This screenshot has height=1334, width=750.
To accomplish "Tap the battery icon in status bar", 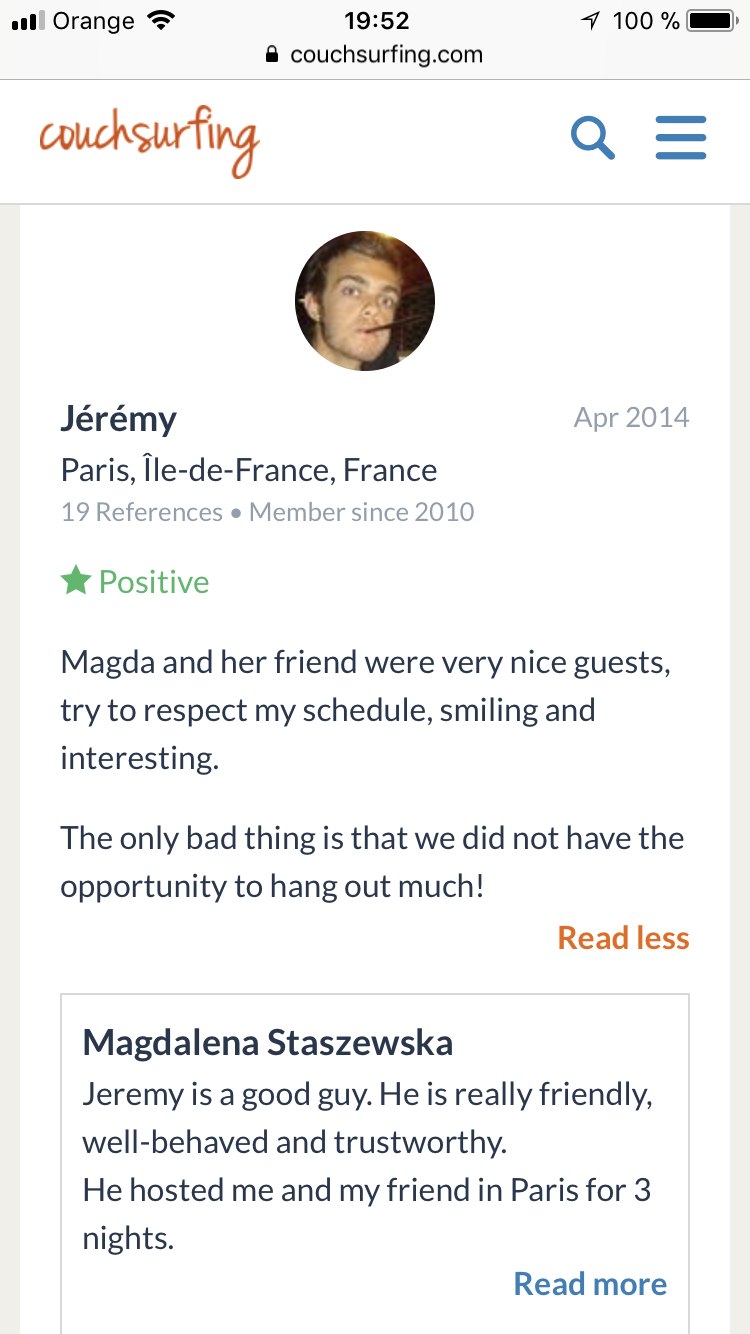I will [711, 21].
